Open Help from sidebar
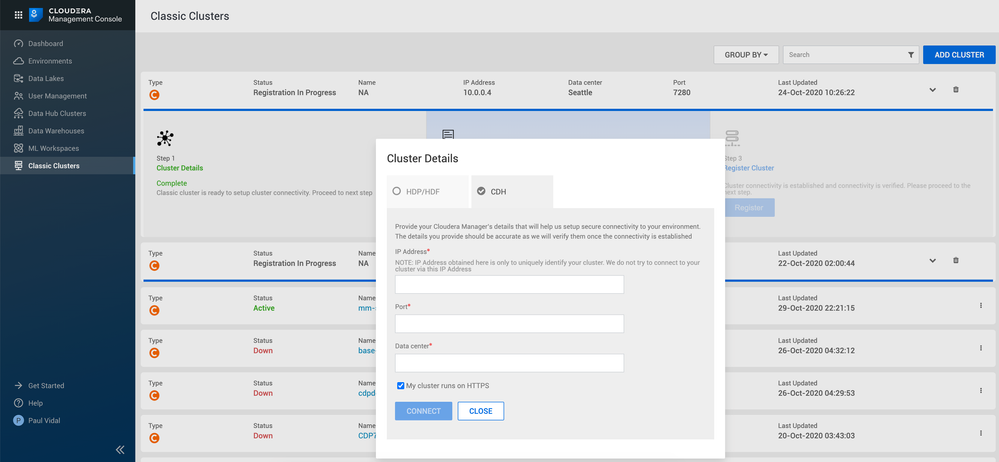 (x=35, y=403)
